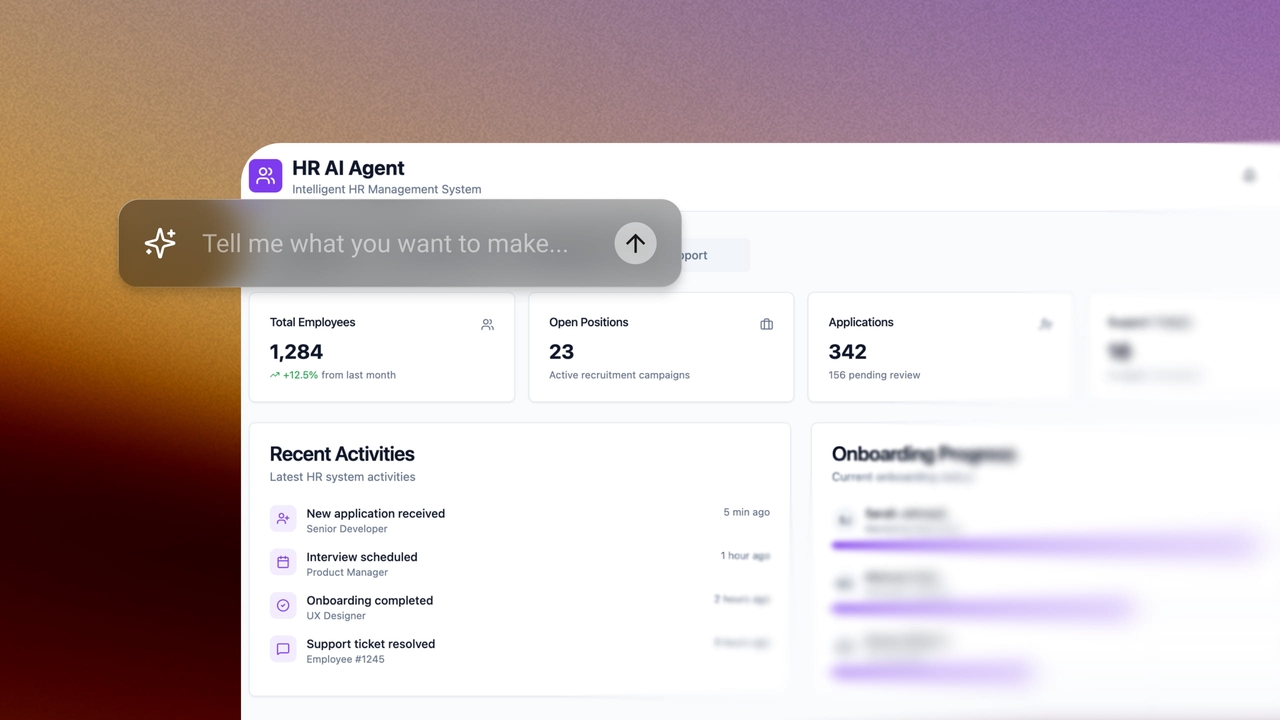Click the longest onboarding progress bar
The width and height of the screenshot is (1280, 720).
(1045, 545)
